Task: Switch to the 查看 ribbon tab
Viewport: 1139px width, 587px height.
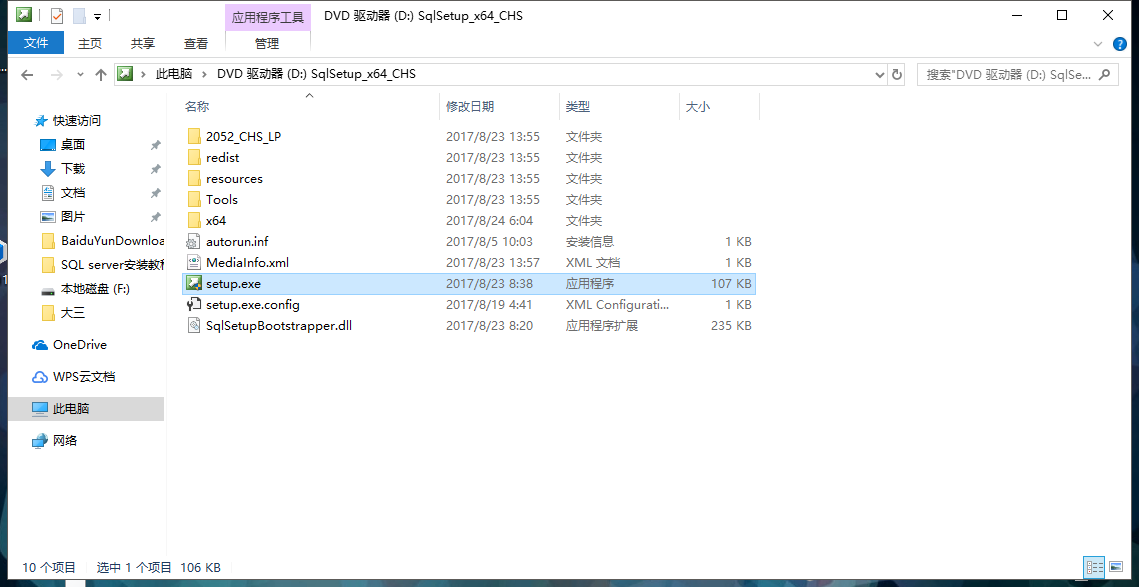Action: pyautogui.click(x=195, y=43)
